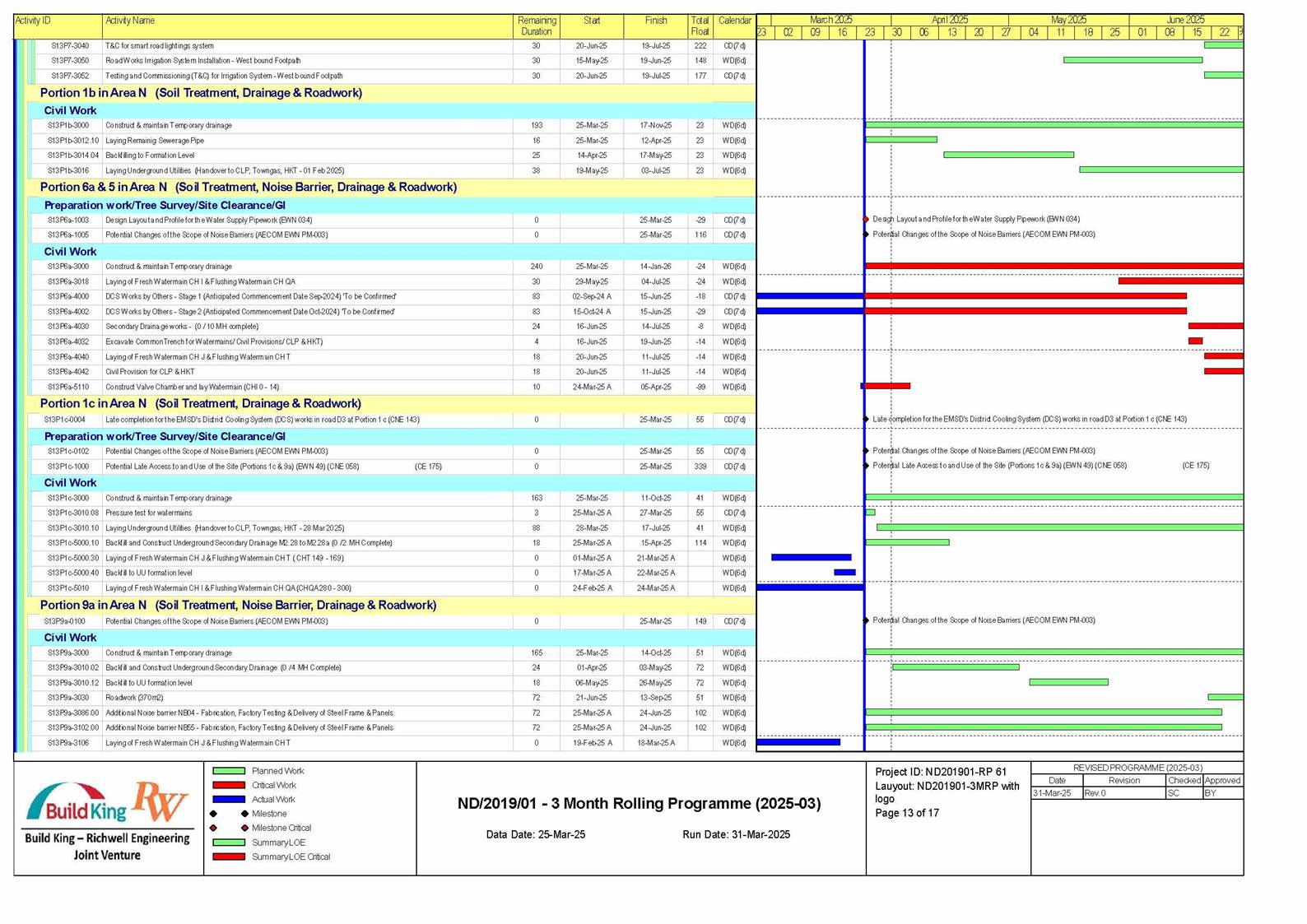The image size is (1307, 924).
Task: Select red milestone diamond for Design Layout EWN 034
Action: click(x=866, y=220)
